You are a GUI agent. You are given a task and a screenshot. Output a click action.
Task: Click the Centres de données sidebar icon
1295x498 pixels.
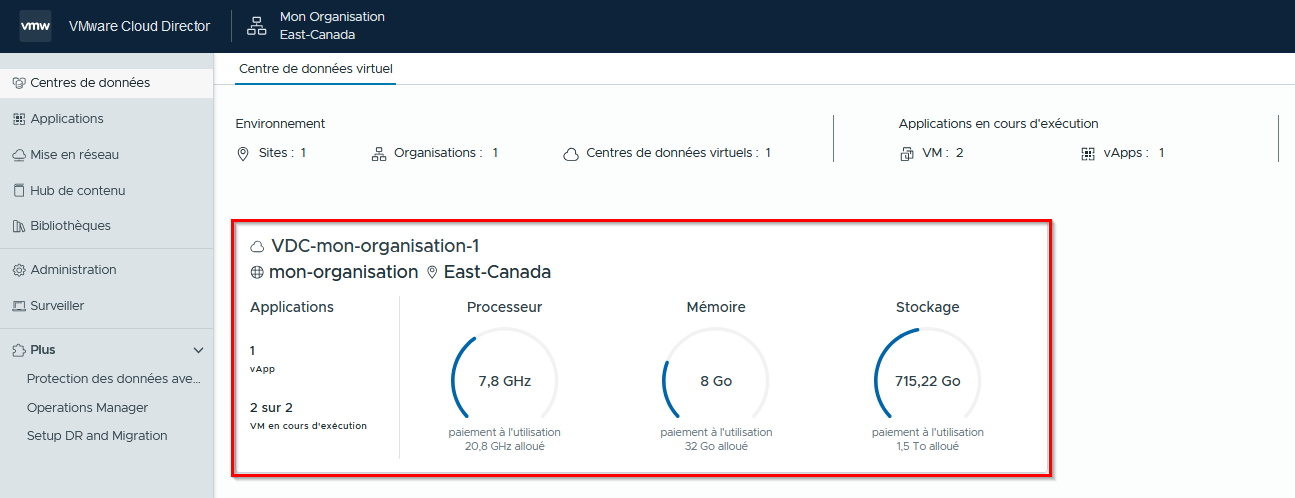tap(19, 83)
